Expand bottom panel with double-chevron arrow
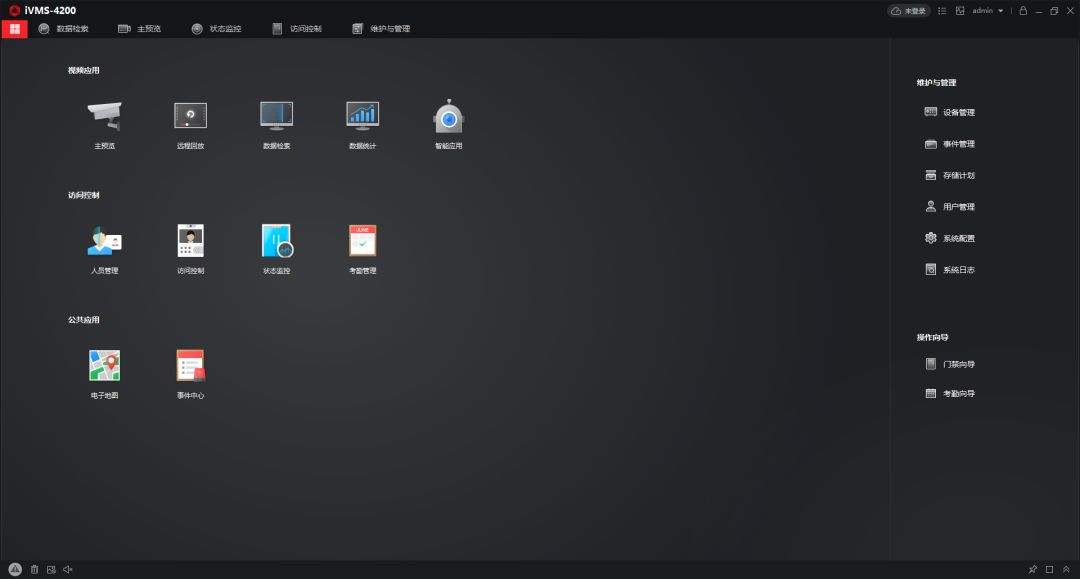Screen dimensions: 1080x579 point(1066,569)
